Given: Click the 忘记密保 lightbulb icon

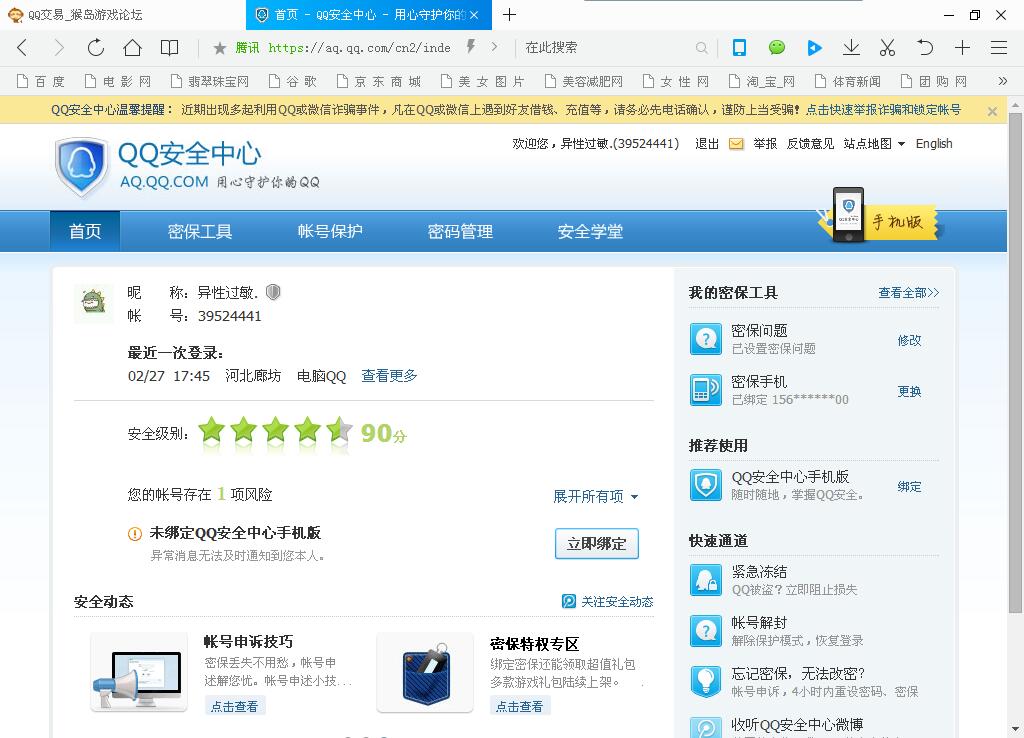Looking at the screenshot, I should click(x=706, y=682).
